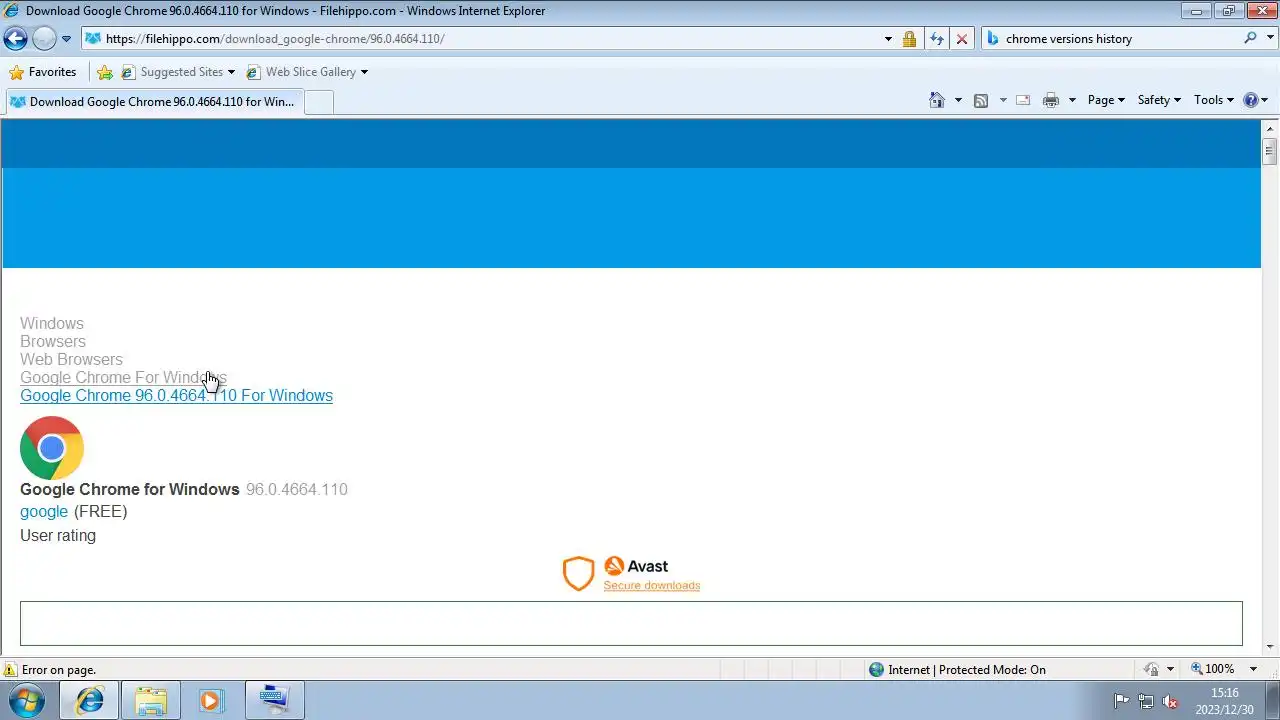The image size is (1280, 720).
Task: Open the recent pages dropdown arrow
Action: [x=66, y=39]
